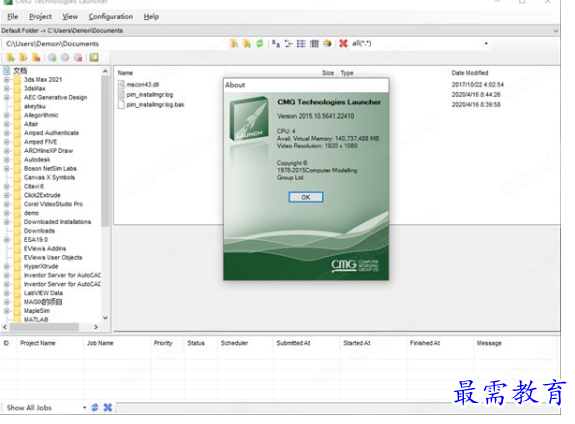
Task: Select the Amped FIVE folder
Action: 40,142
